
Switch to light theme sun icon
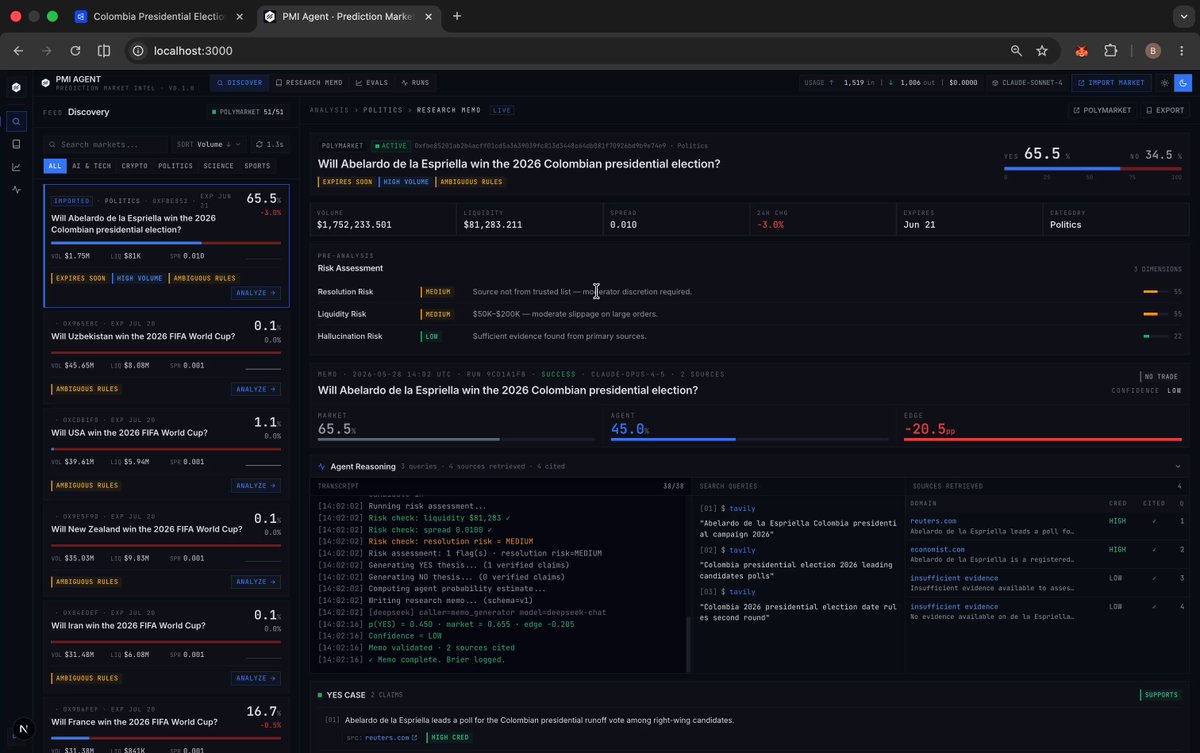pos(1164,83)
